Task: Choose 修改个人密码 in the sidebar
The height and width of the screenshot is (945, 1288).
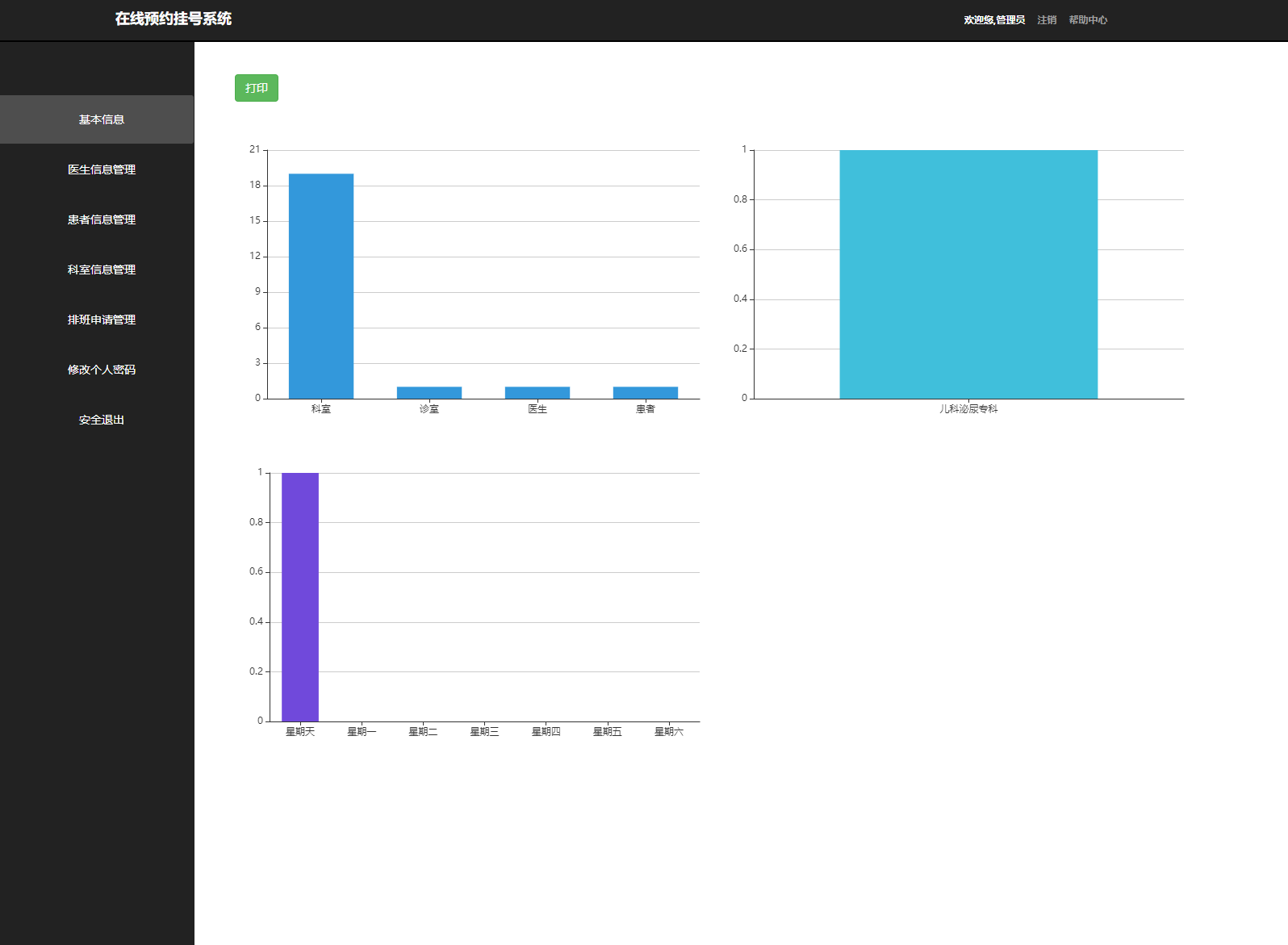Action: click(101, 370)
